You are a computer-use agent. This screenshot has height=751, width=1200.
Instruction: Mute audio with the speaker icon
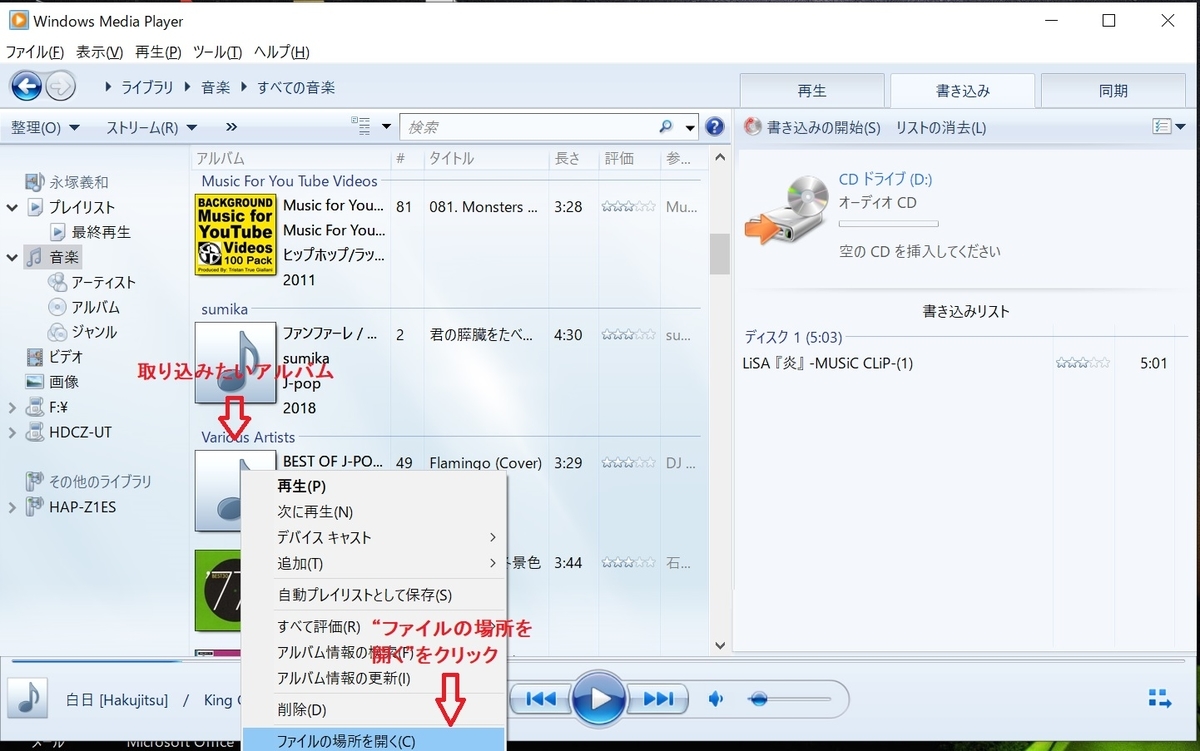pos(716,700)
